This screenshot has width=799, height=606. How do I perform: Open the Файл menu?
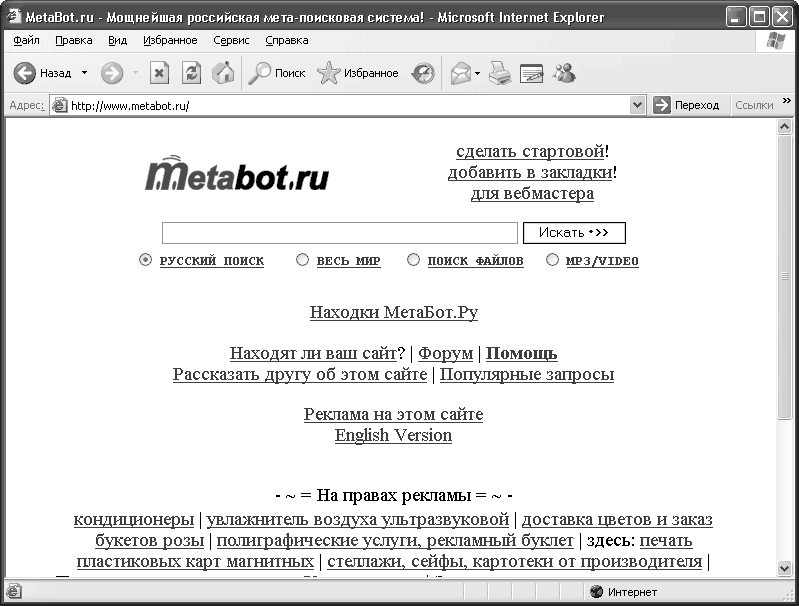(x=26, y=40)
